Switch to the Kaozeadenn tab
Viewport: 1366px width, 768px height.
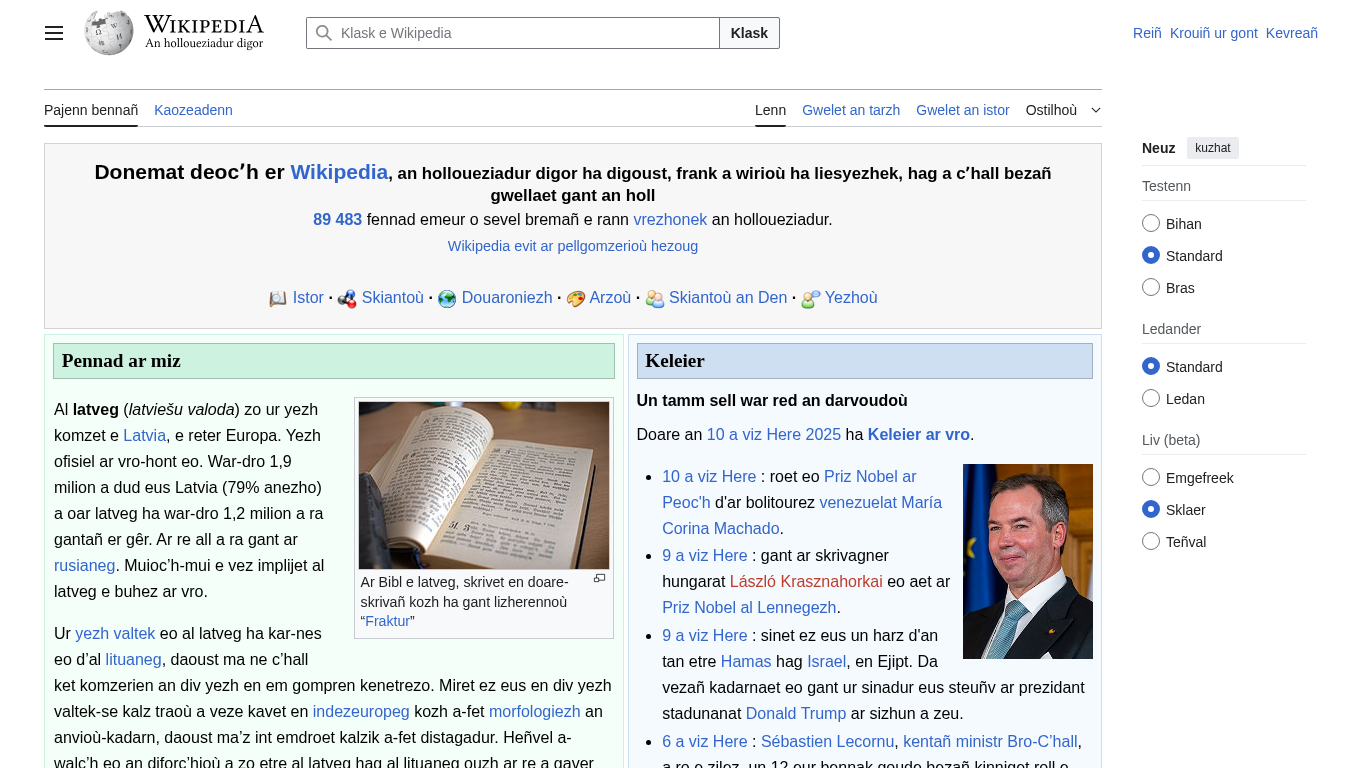(x=193, y=110)
